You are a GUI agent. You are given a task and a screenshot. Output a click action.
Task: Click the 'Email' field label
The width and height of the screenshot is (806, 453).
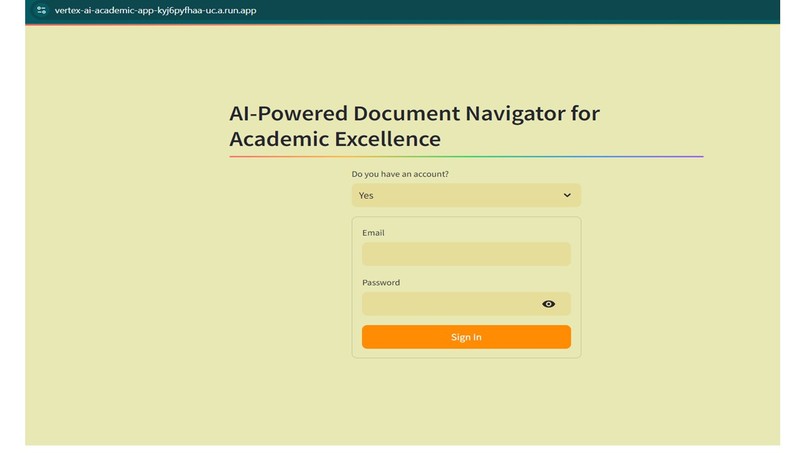pyautogui.click(x=373, y=232)
